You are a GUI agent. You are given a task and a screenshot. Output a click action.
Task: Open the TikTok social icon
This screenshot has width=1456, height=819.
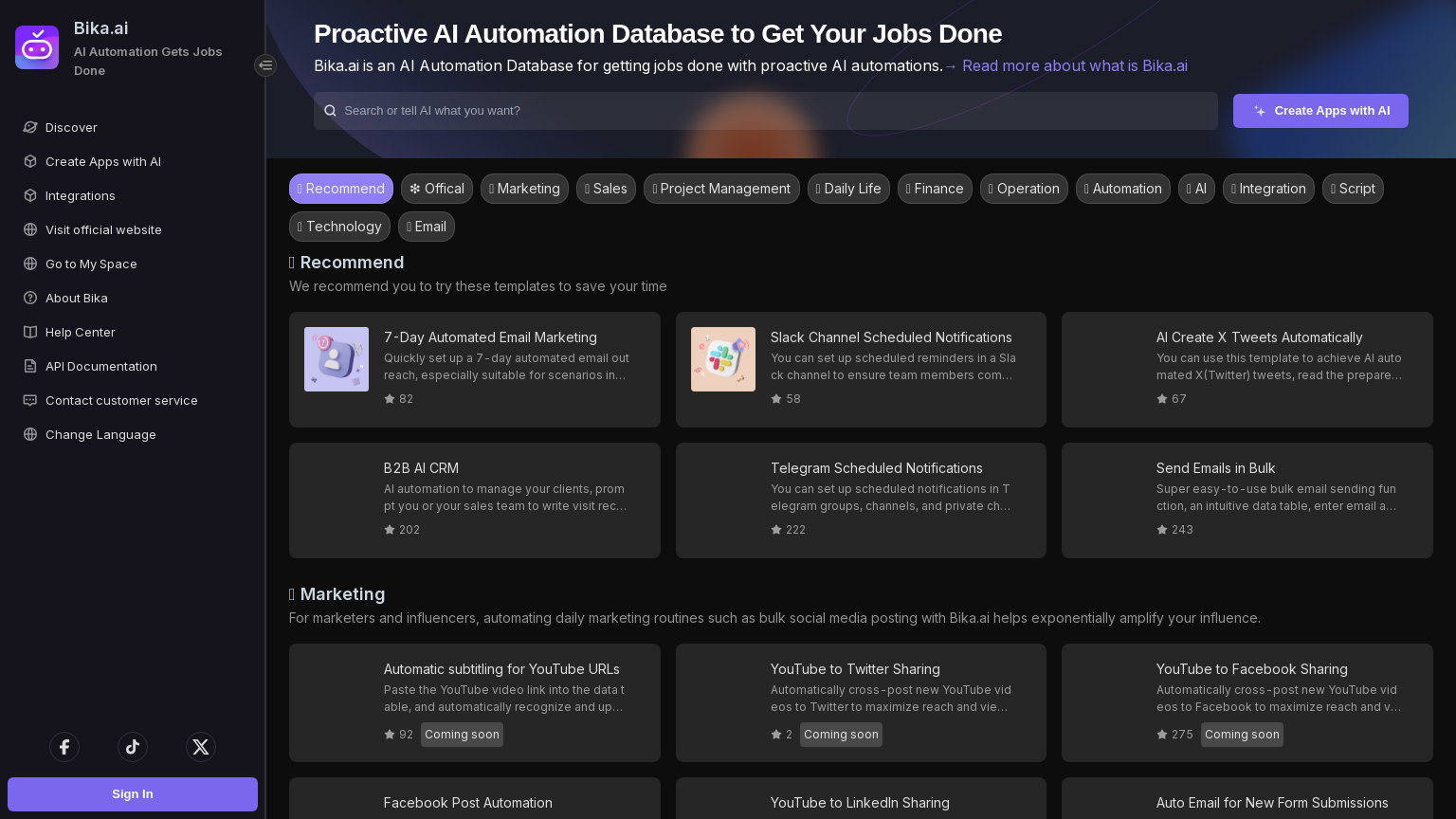click(133, 747)
